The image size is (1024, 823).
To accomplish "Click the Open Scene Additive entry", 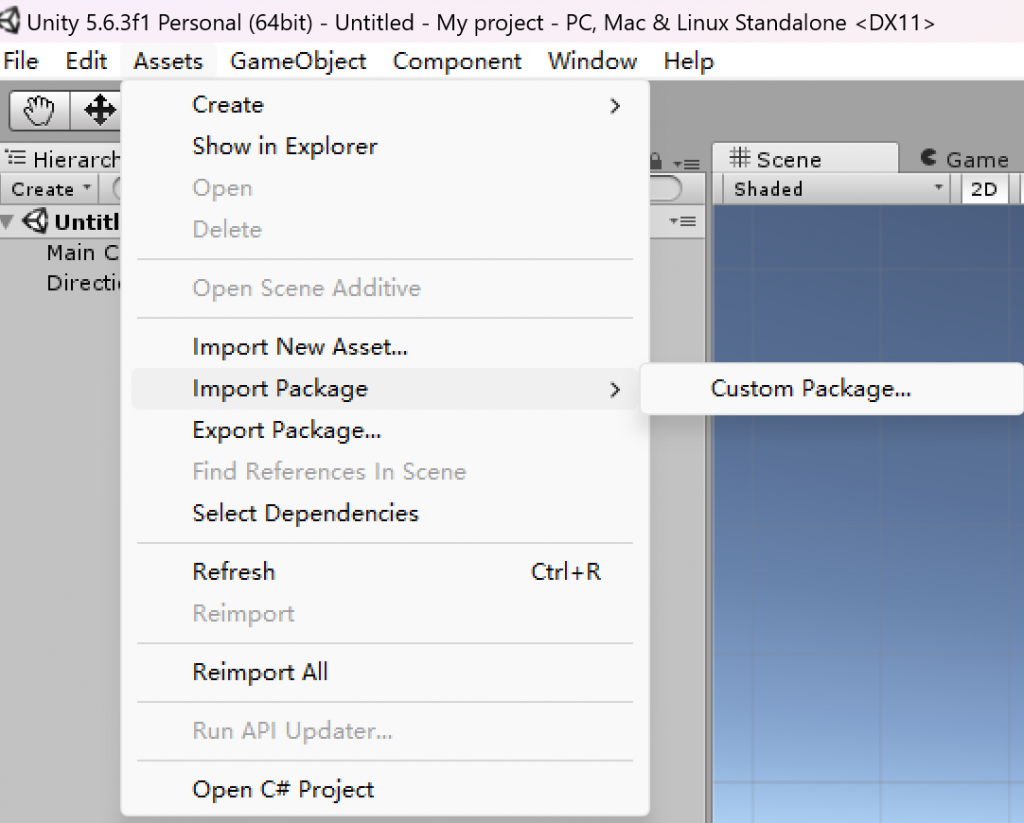I will [x=385, y=289].
